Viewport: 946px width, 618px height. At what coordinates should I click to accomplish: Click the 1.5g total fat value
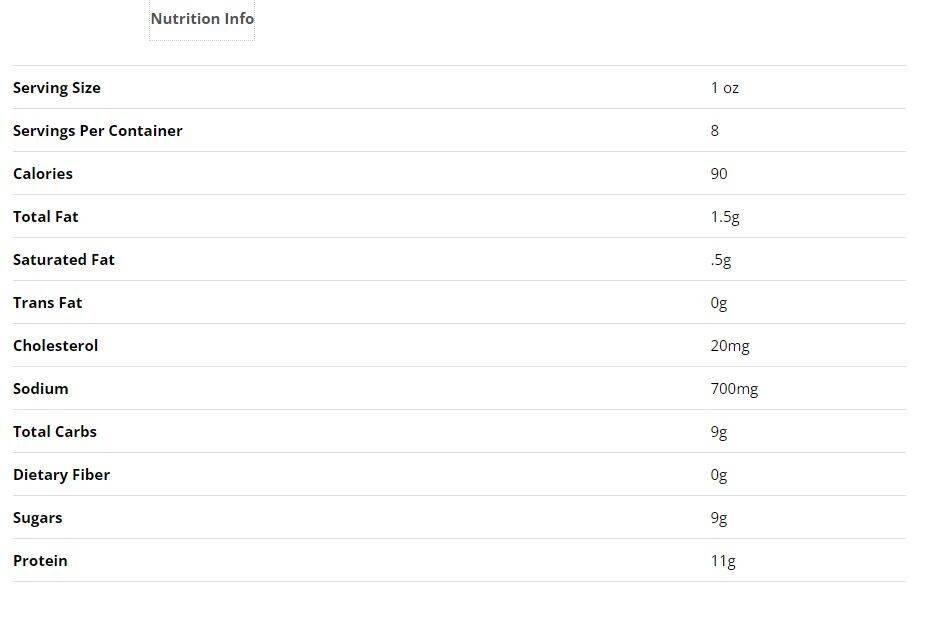point(725,217)
